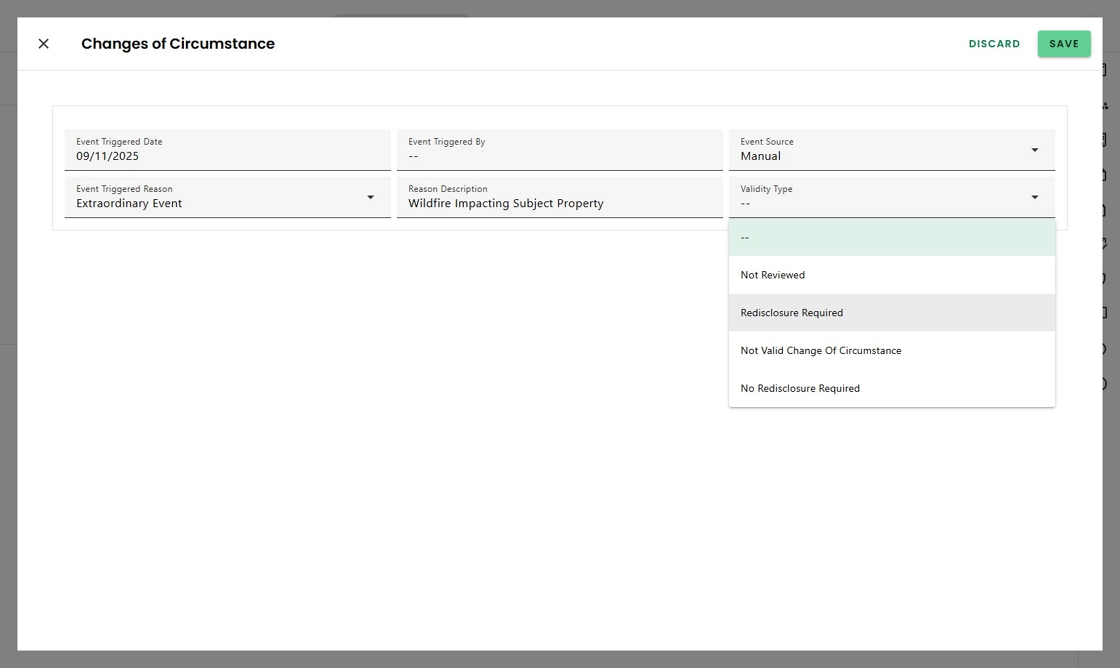Collapse the Validity Type dropdown arrow
This screenshot has width=1120, height=668.
(1034, 197)
